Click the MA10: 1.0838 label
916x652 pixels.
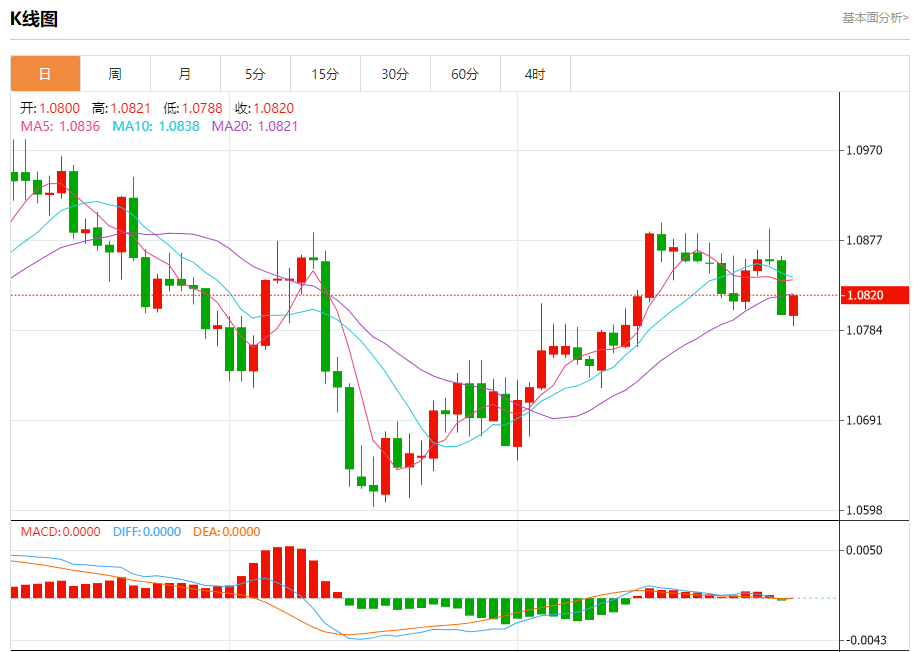pos(156,126)
